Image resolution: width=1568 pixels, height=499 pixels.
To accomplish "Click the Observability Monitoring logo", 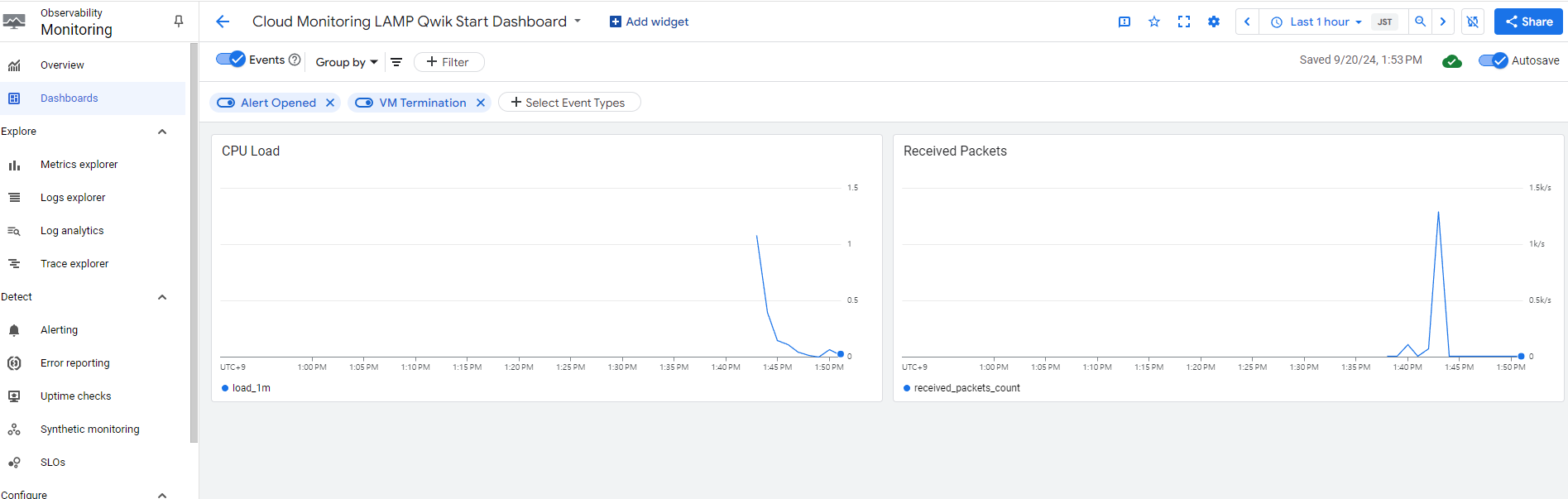I will coord(14,22).
